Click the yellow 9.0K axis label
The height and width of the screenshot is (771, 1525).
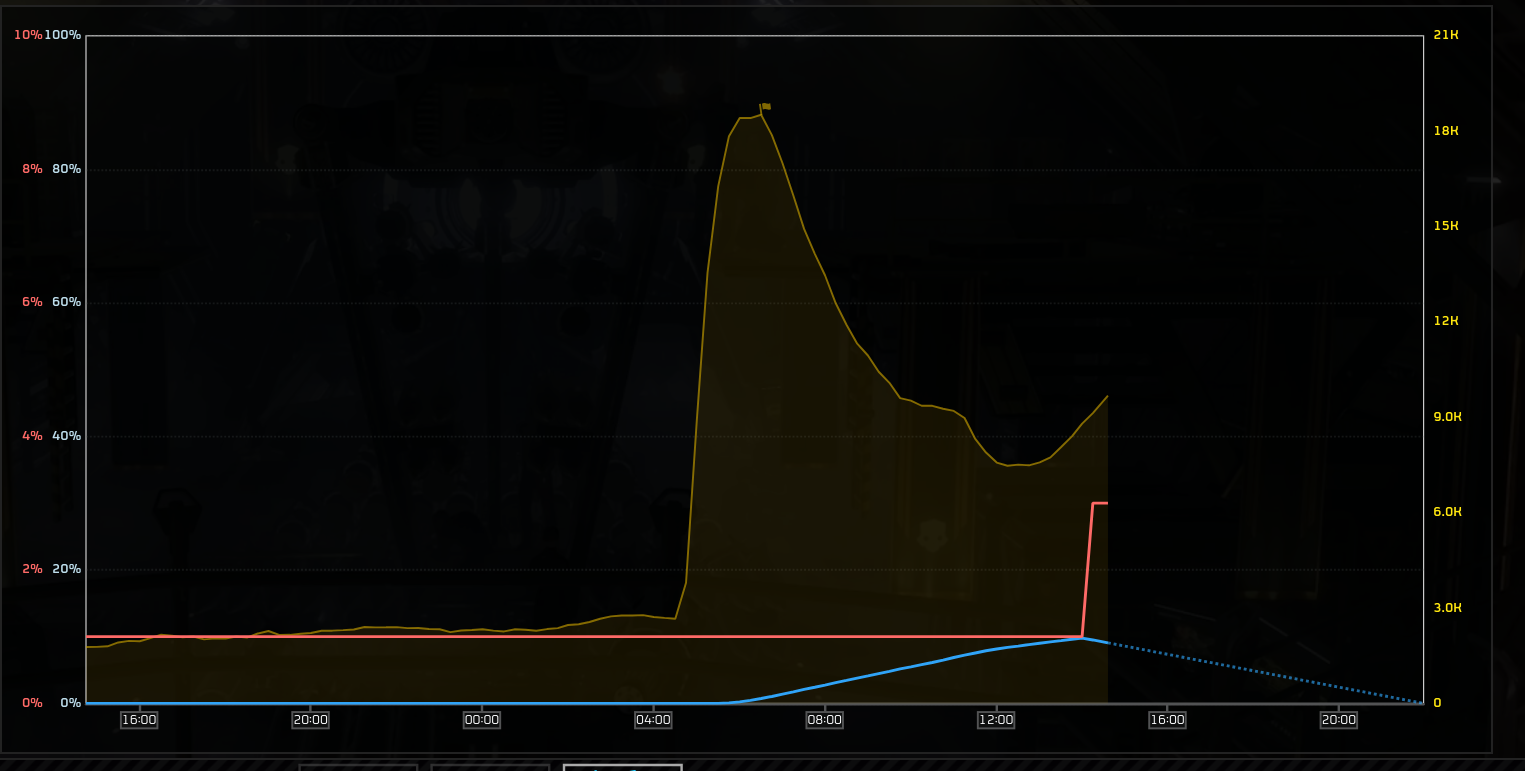pyautogui.click(x=1448, y=417)
